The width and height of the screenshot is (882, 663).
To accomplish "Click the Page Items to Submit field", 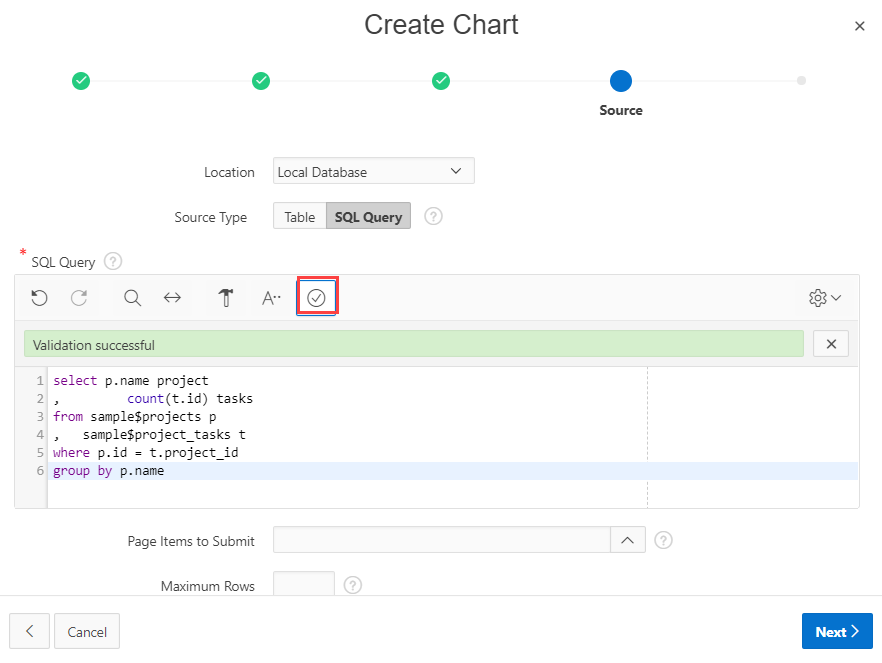I will [x=442, y=540].
